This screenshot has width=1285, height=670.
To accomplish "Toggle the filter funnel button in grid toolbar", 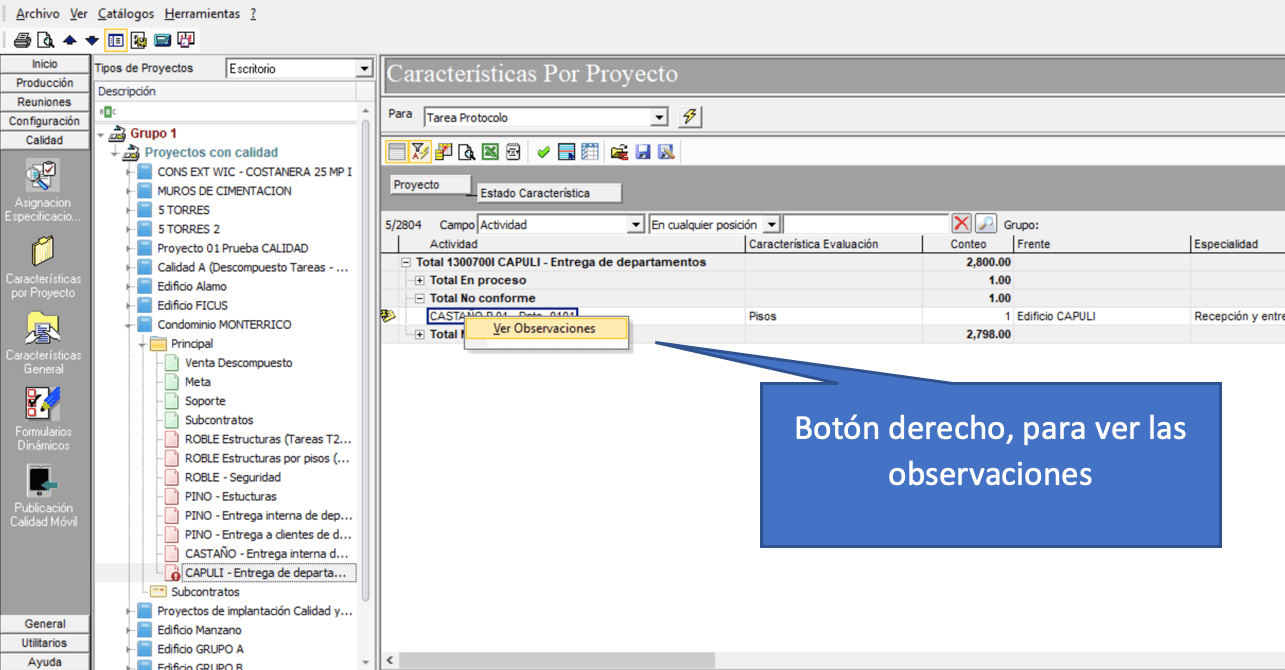I will pyautogui.click(x=420, y=151).
